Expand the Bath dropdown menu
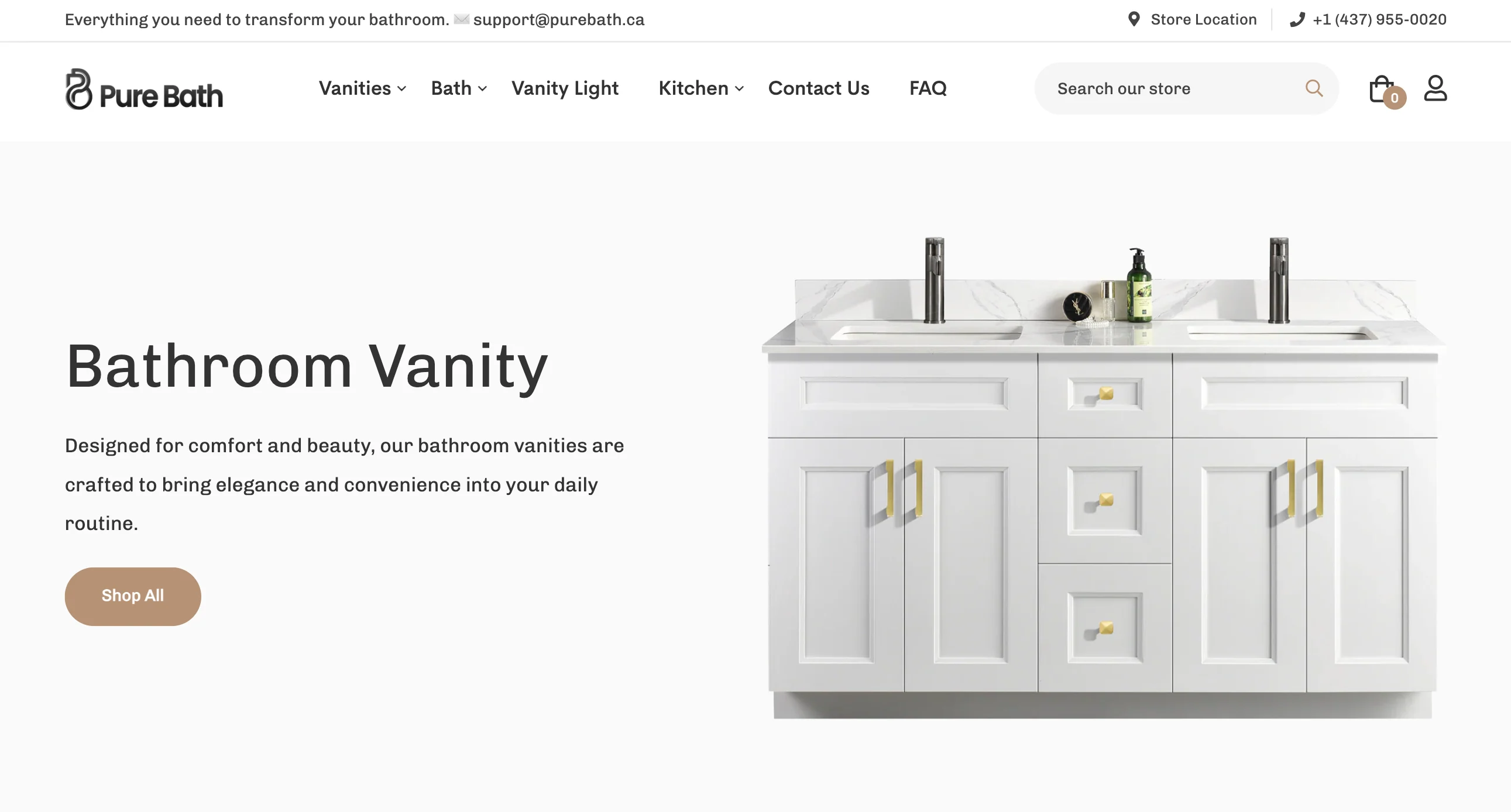The image size is (1511, 812). coord(459,88)
